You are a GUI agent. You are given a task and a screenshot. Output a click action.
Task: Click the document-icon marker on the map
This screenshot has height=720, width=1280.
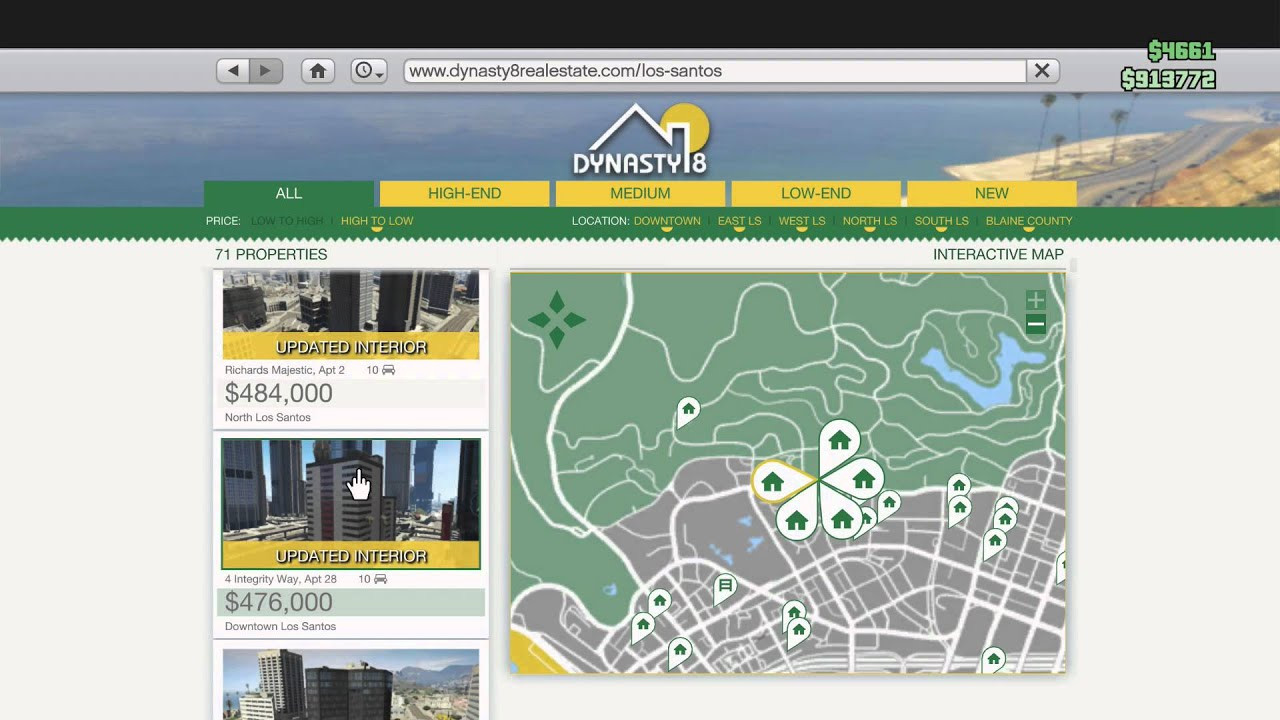725,588
